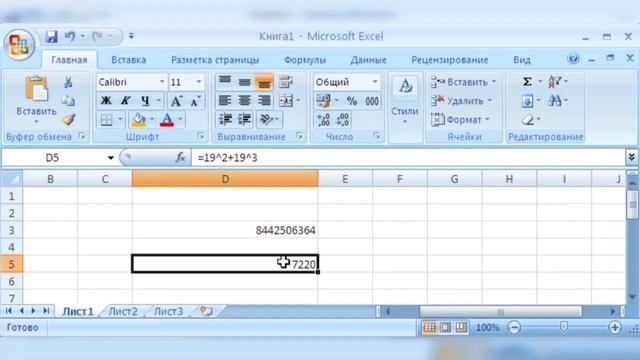Merge and center cells
This screenshot has height=360, width=640.
click(286, 100)
